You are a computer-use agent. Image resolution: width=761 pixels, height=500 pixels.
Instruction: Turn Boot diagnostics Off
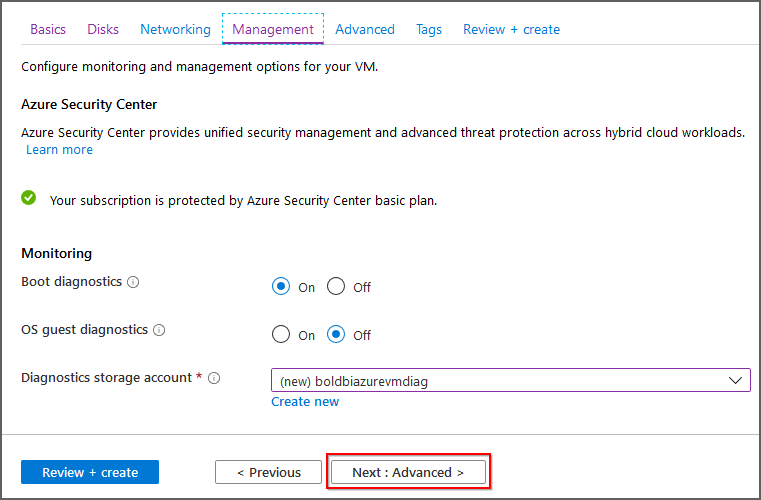click(336, 286)
